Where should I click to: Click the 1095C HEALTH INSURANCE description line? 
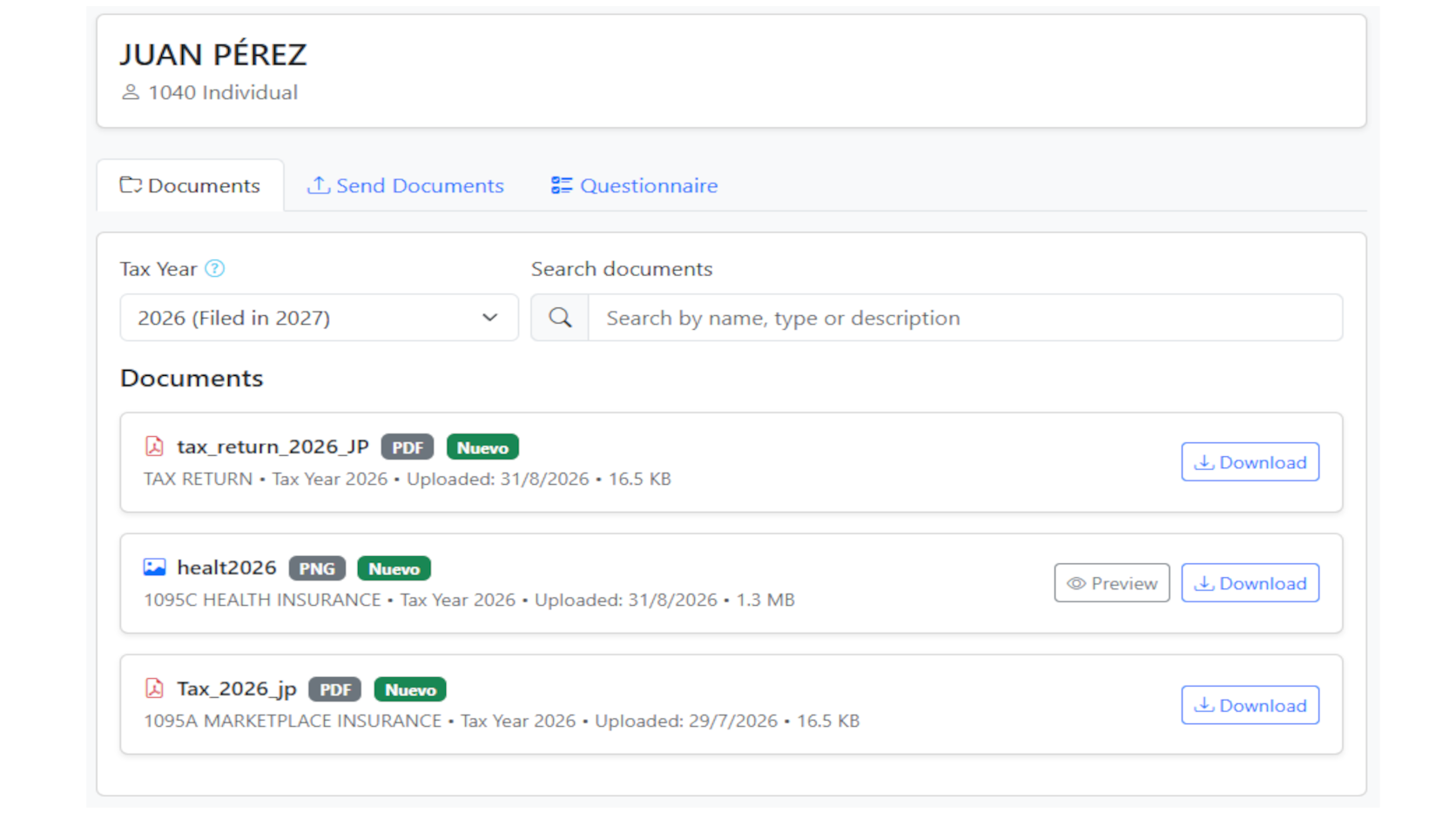click(469, 600)
